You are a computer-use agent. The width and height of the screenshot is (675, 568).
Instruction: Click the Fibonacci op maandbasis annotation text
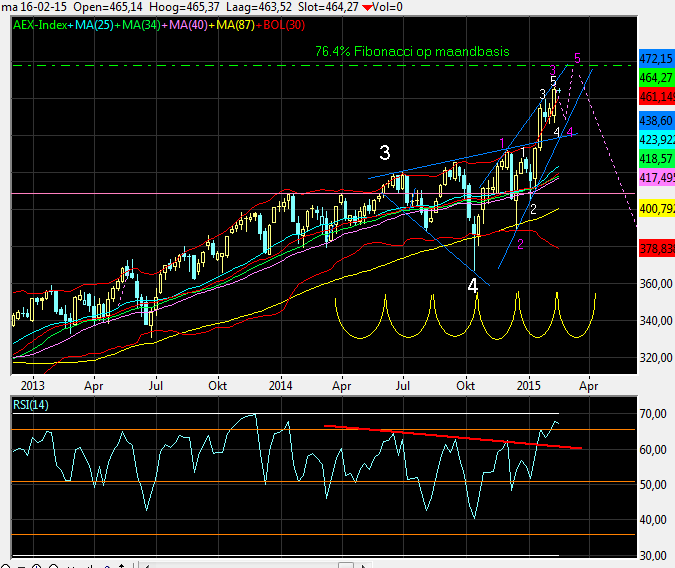pos(412,50)
